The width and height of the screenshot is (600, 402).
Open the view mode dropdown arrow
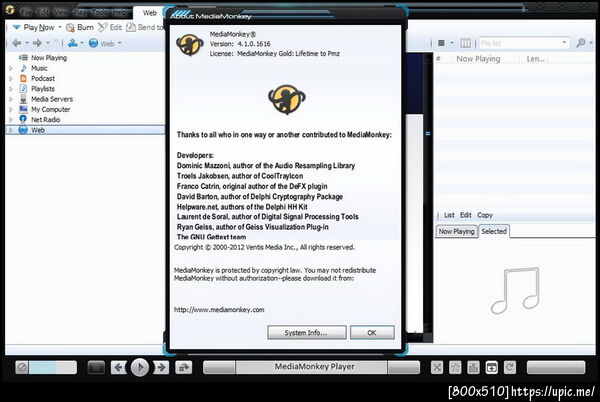pyautogui.click(x=452, y=43)
